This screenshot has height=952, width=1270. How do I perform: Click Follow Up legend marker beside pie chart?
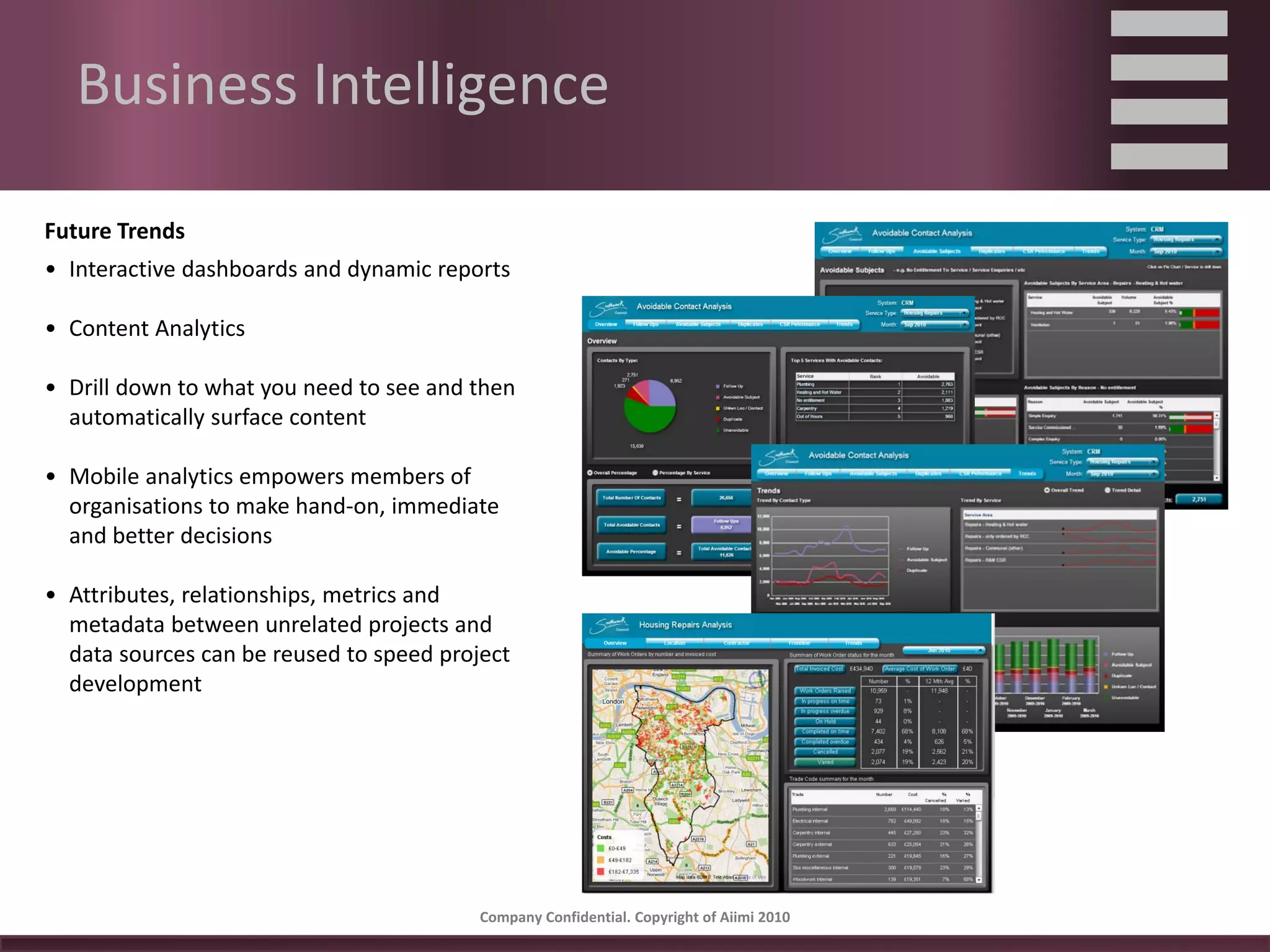coord(718,386)
